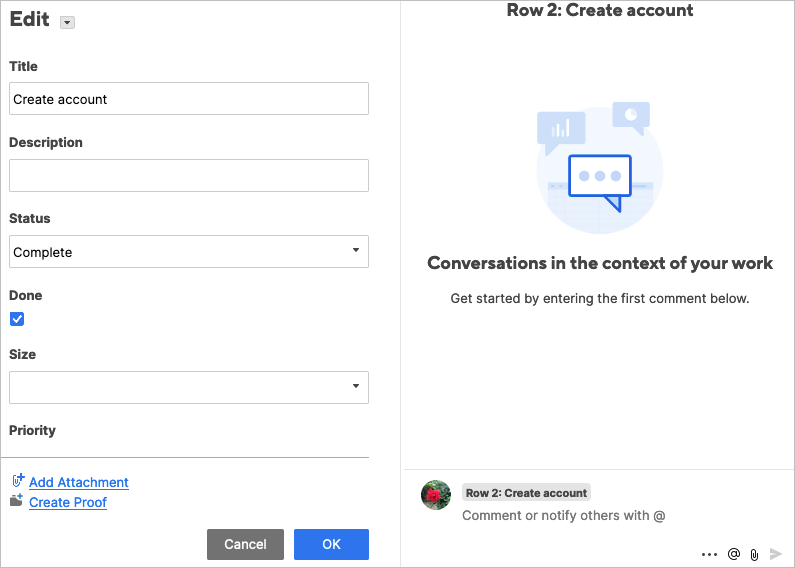Screen dimensions: 795x568
Task: Open the Status dropdown showing Complete
Action: tap(189, 252)
